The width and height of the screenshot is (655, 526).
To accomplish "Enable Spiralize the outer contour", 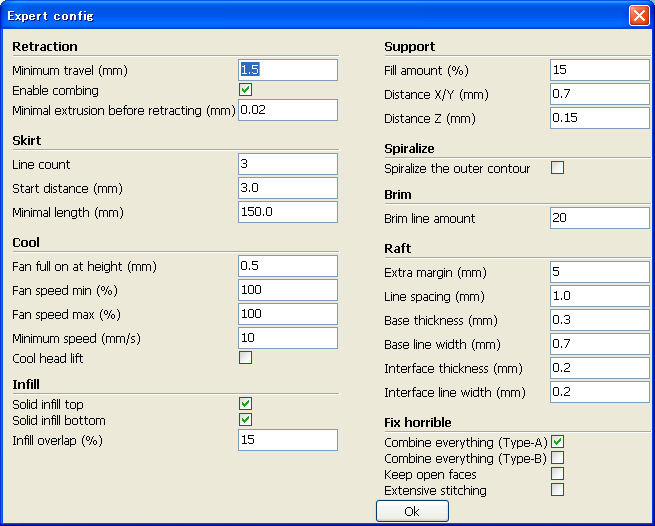I will click(557, 168).
